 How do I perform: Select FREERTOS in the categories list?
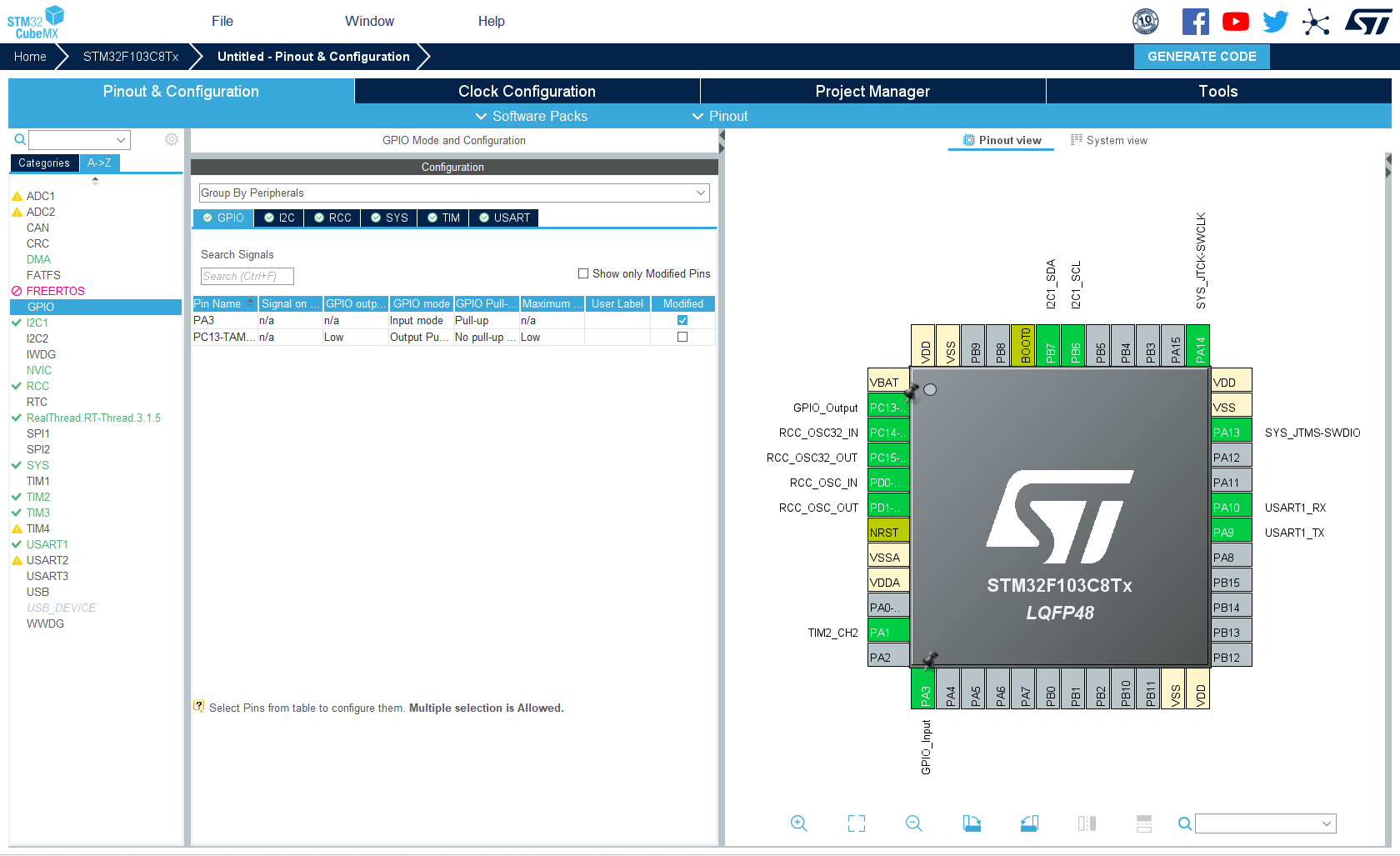coord(55,291)
